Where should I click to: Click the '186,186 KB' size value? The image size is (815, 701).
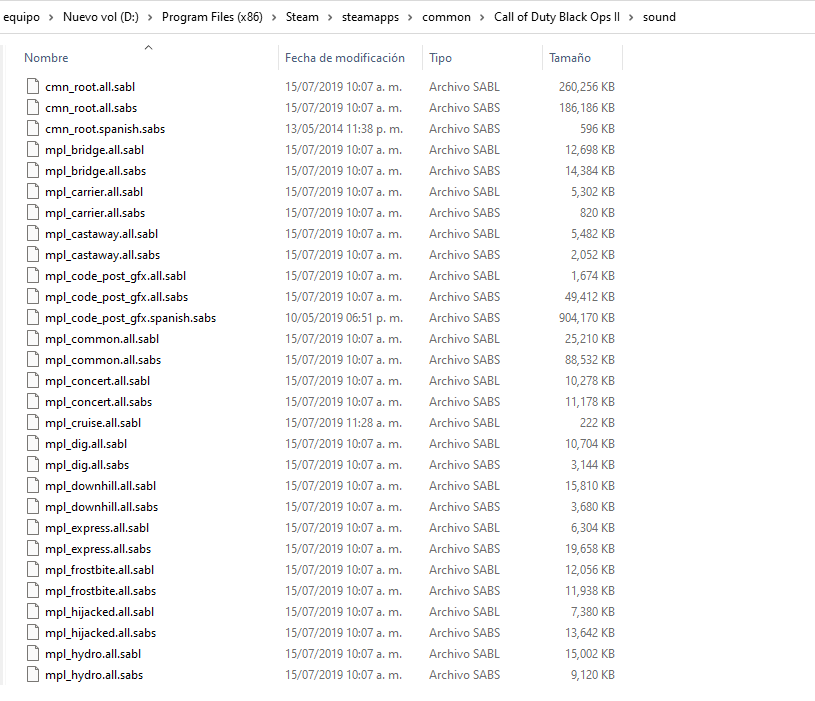pyautogui.click(x=587, y=108)
